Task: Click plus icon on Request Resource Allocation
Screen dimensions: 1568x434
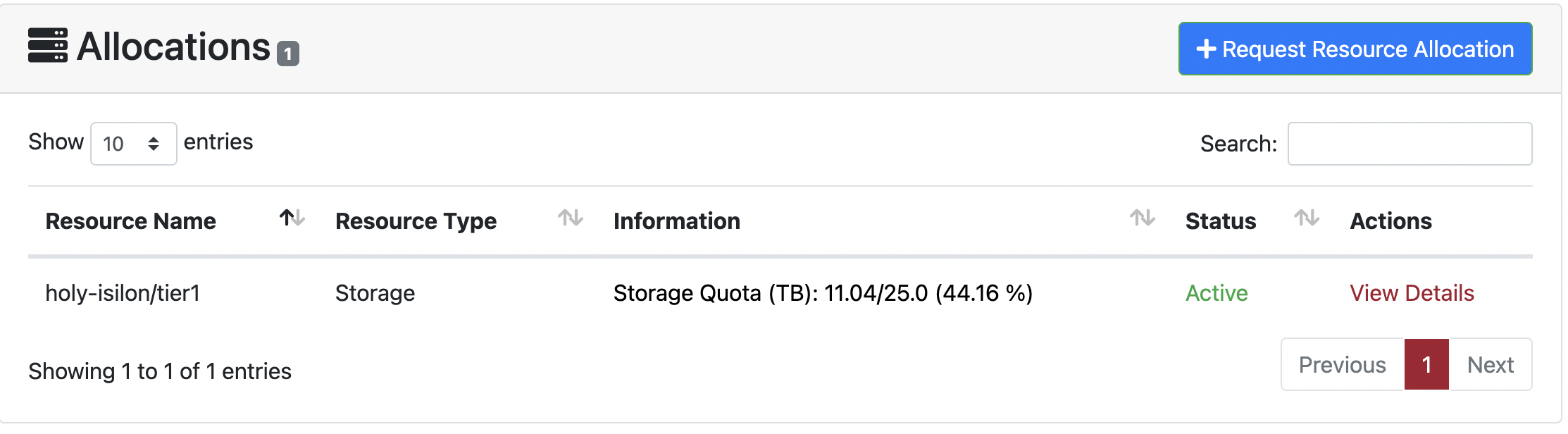Action: (1207, 49)
